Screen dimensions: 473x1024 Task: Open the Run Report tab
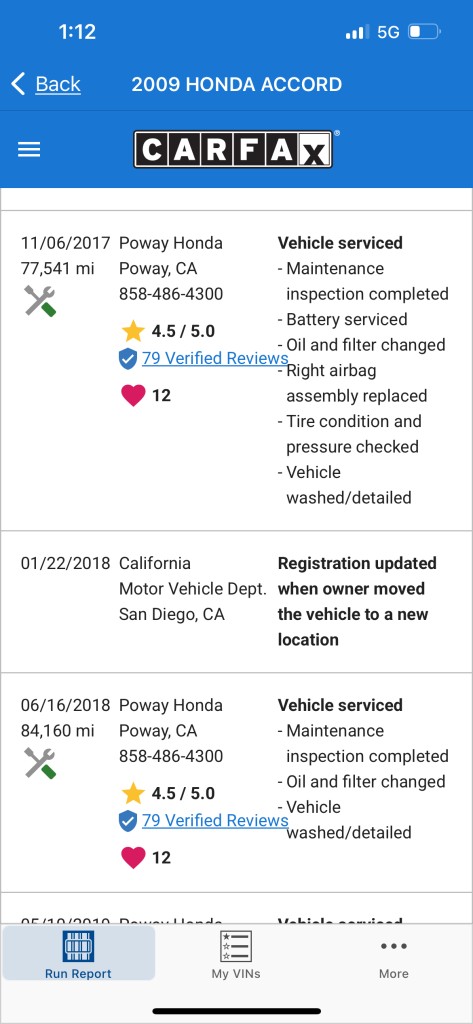click(x=78, y=954)
